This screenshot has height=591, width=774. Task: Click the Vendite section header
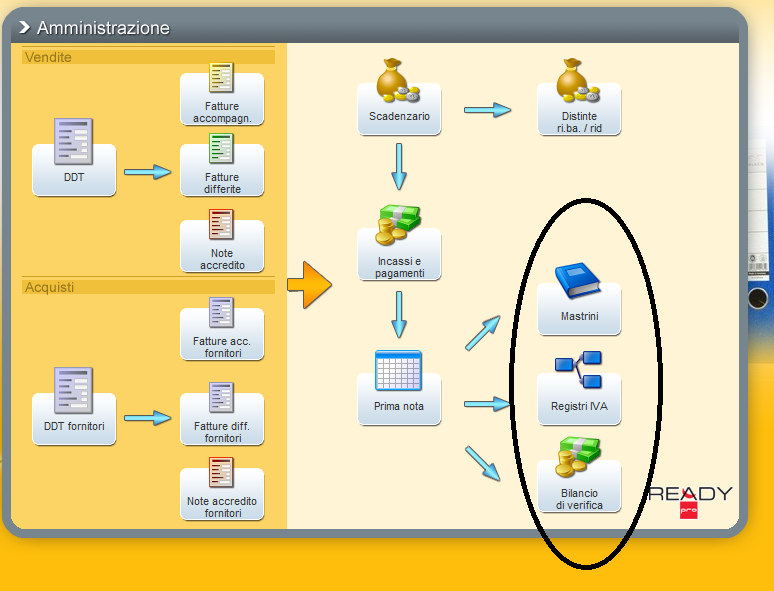(148, 57)
